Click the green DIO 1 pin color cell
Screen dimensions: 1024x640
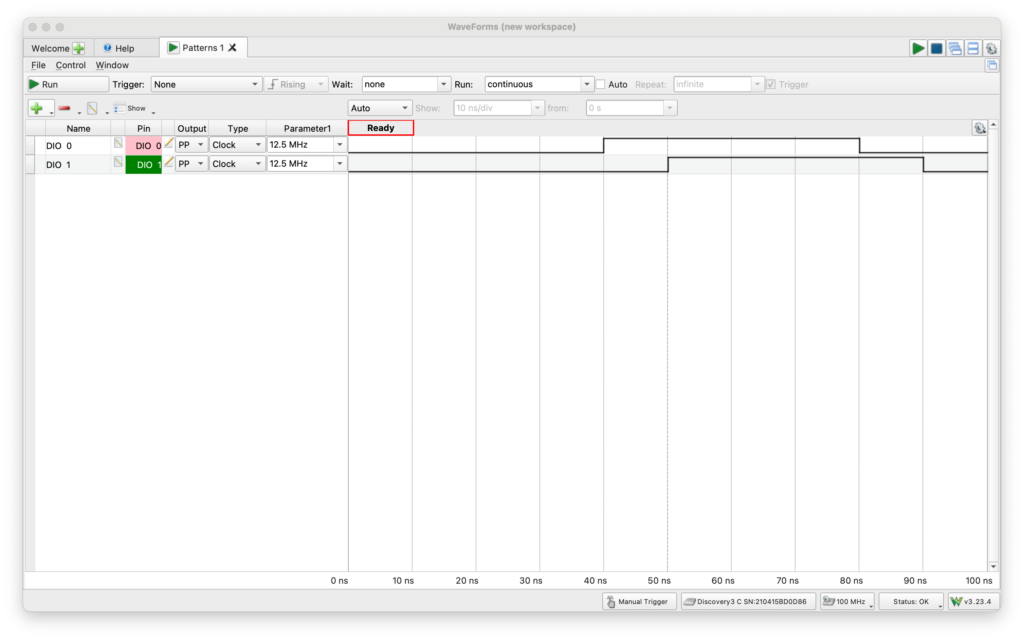[x=143, y=164]
